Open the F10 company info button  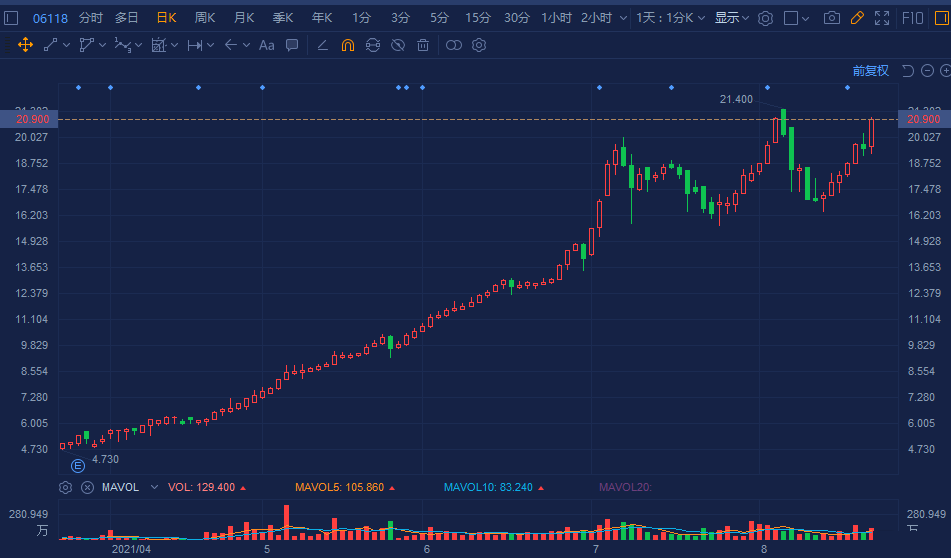click(913, 18)
